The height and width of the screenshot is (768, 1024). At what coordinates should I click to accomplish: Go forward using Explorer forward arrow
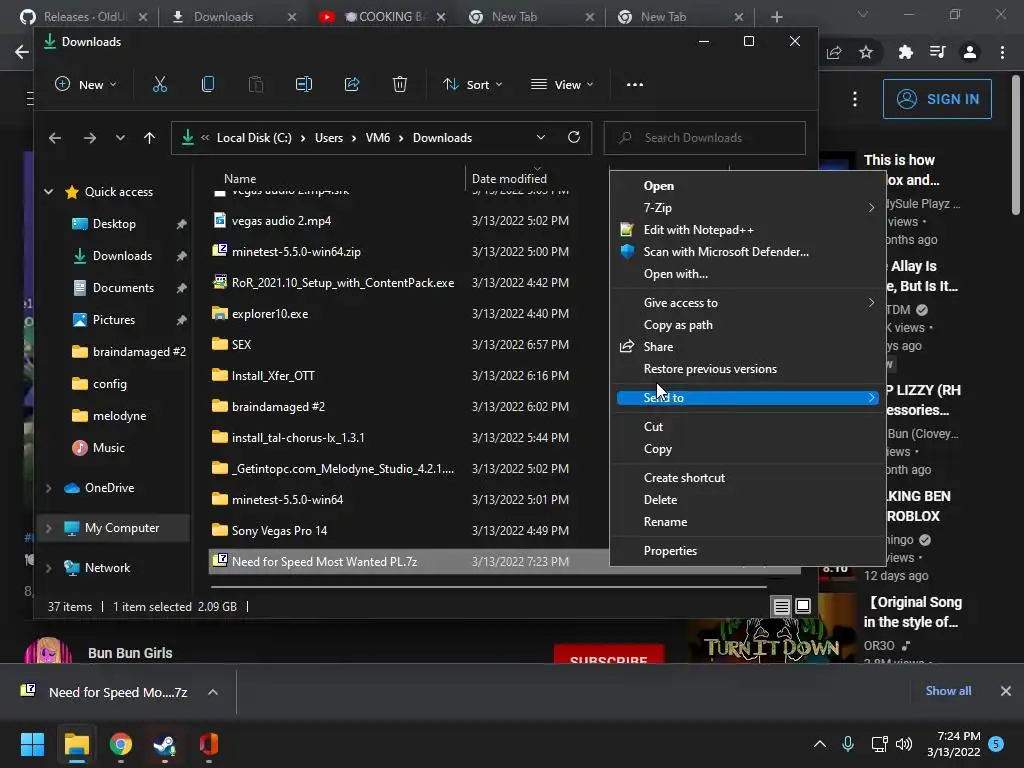(x=89, y=138)
